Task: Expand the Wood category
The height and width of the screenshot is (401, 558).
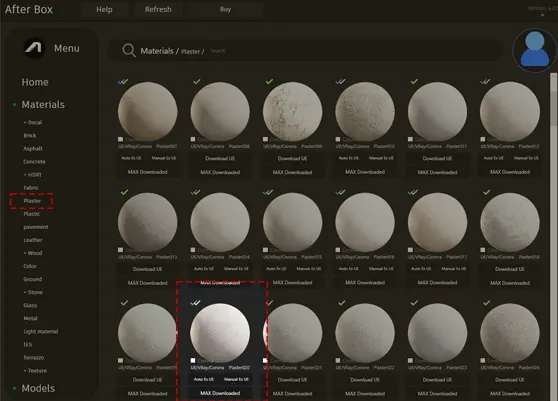Action: tap(33, 253)
